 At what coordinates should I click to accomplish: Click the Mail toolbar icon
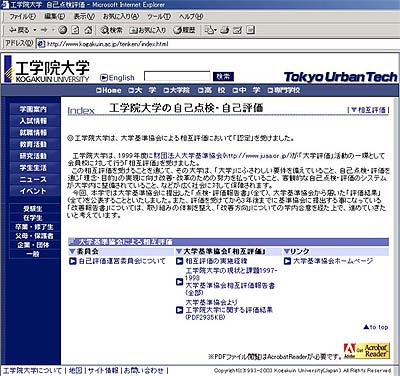tap(210, 30)
